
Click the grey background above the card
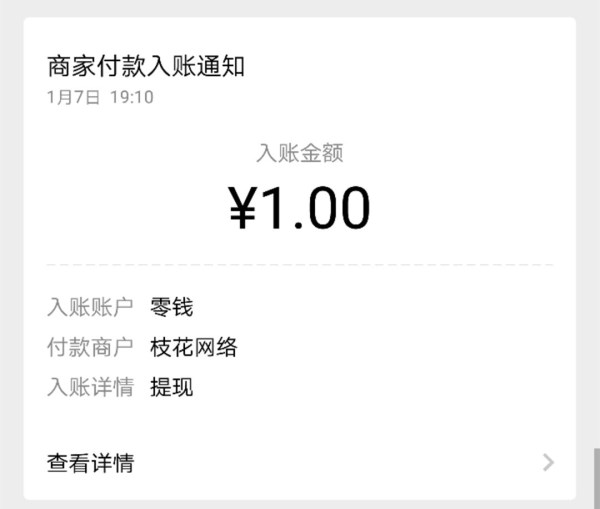(x=300, y=8)
